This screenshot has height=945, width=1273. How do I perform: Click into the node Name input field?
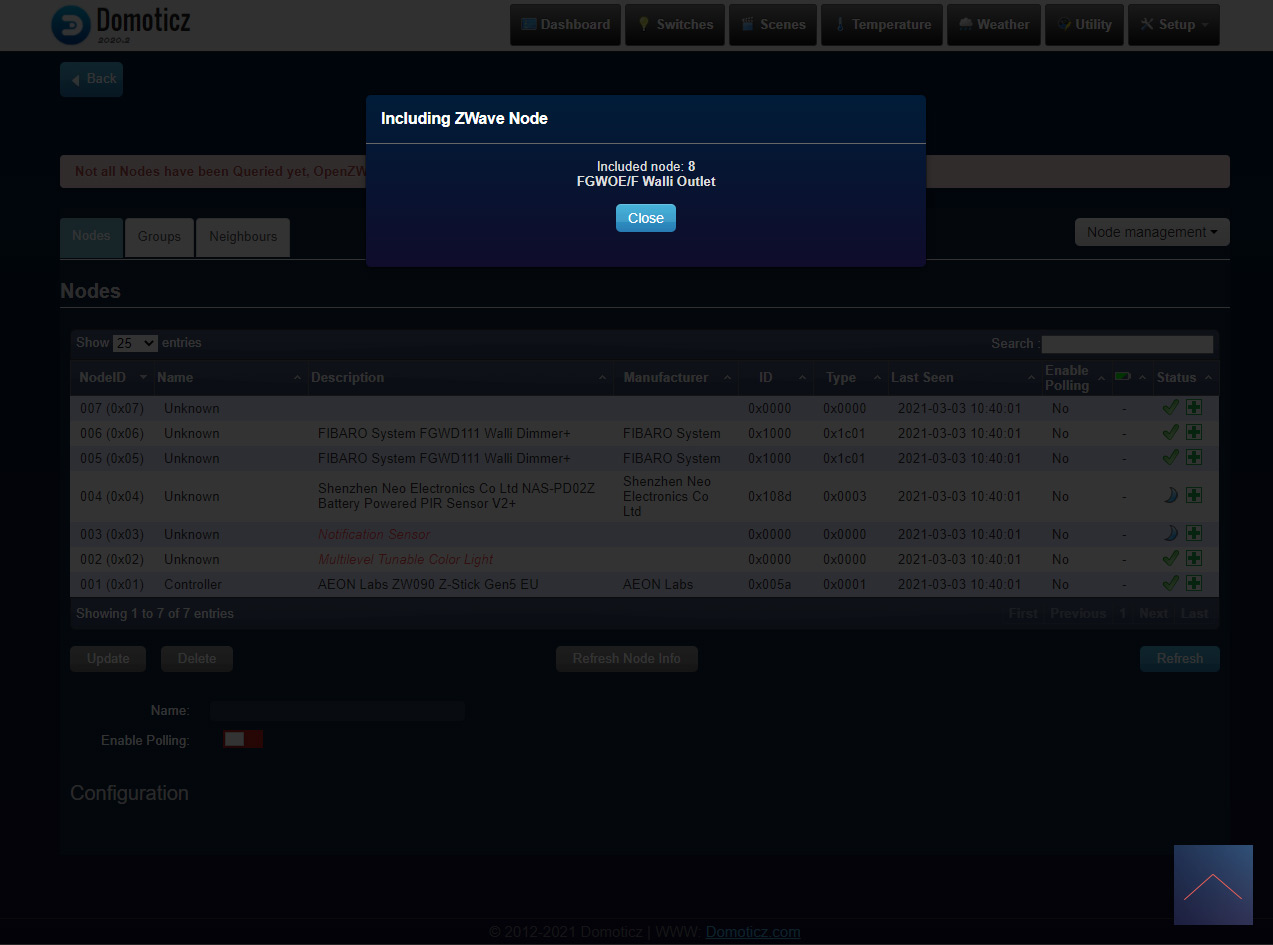(337, 711)
